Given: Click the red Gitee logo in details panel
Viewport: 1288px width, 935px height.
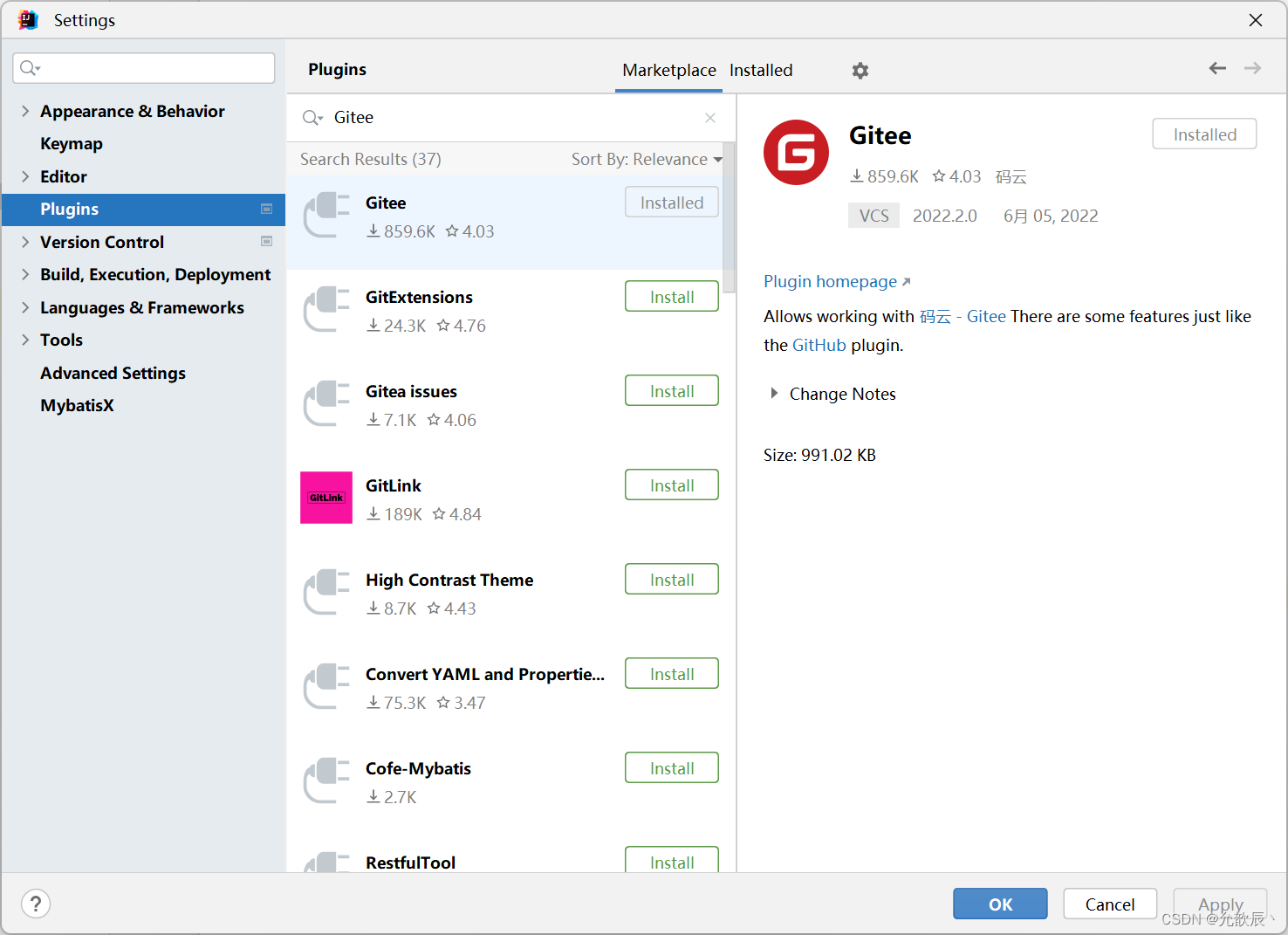Looking at the screenshot, I should tap(796, 152).
